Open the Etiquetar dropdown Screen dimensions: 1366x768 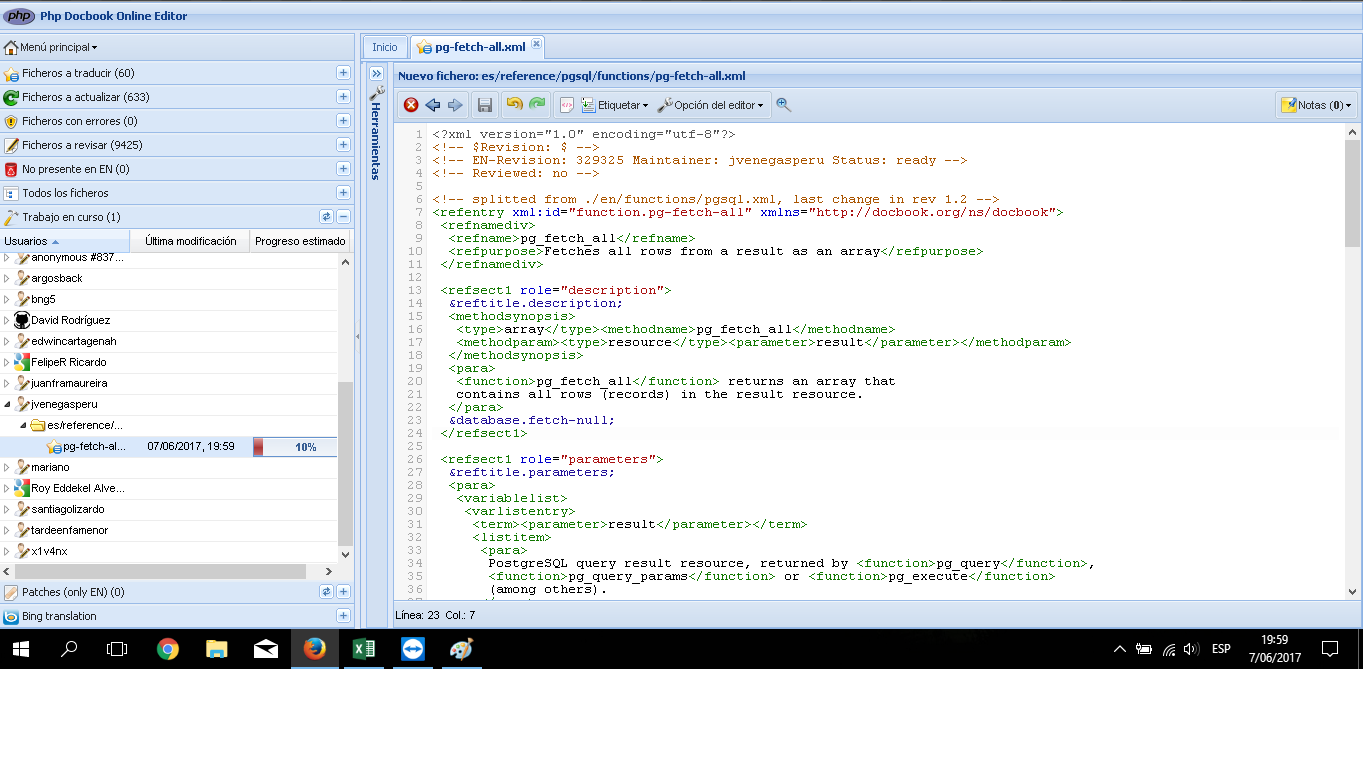615,105
